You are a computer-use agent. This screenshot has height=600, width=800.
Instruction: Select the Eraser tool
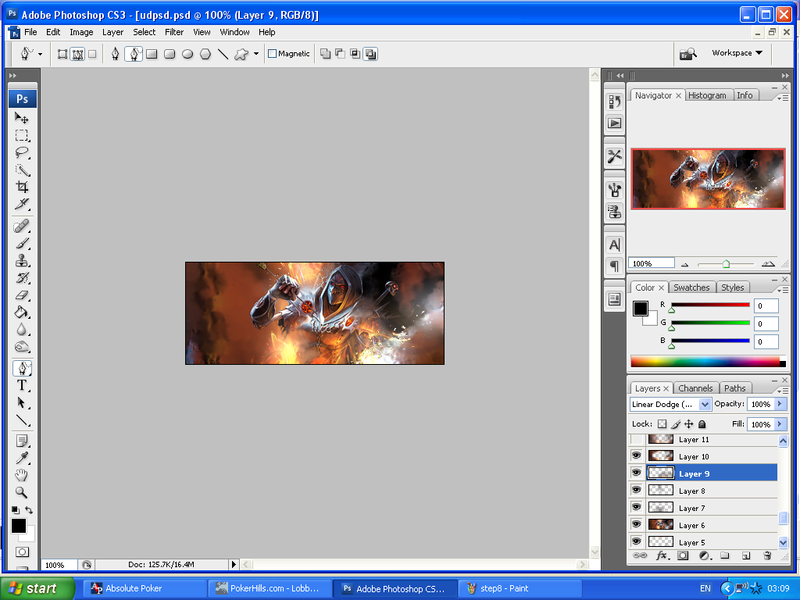(x=21, y=295)
